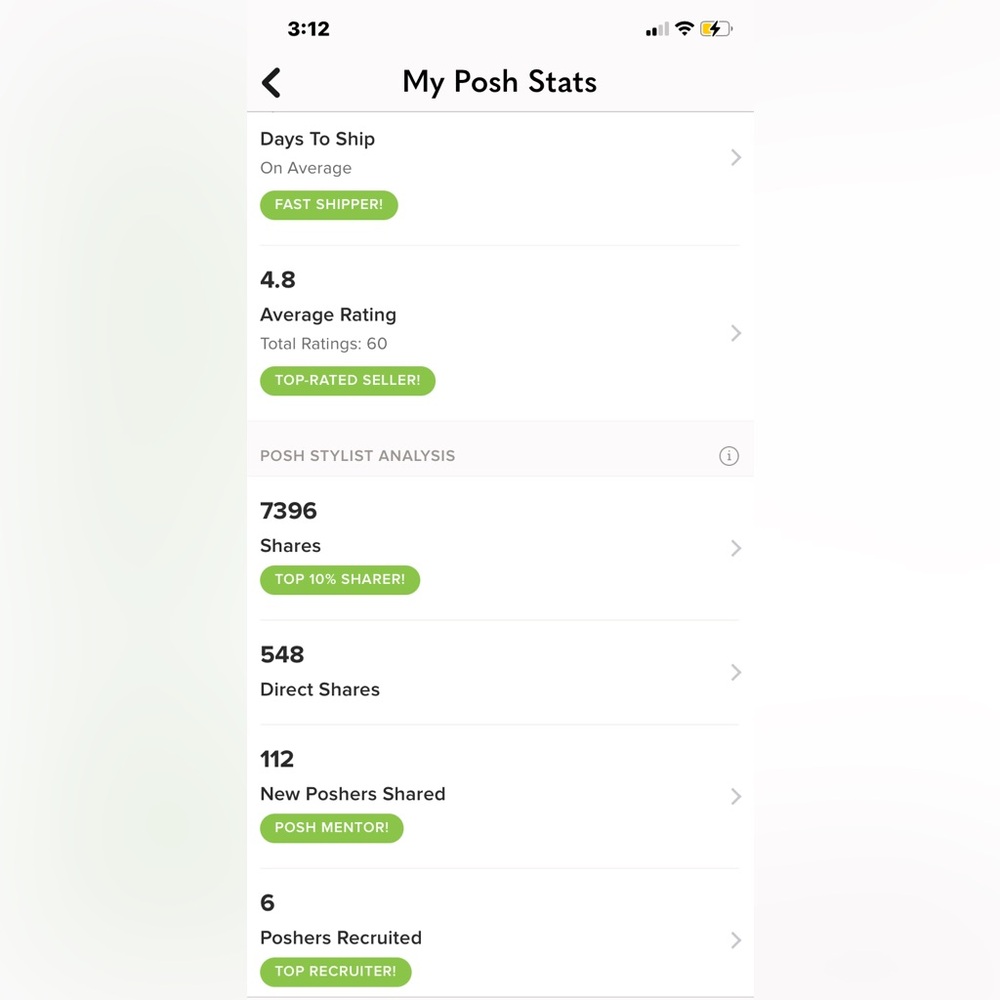Tap the TOP 10% SHARER! badge
The image size is (1000, 1000).
pos(340,579)
